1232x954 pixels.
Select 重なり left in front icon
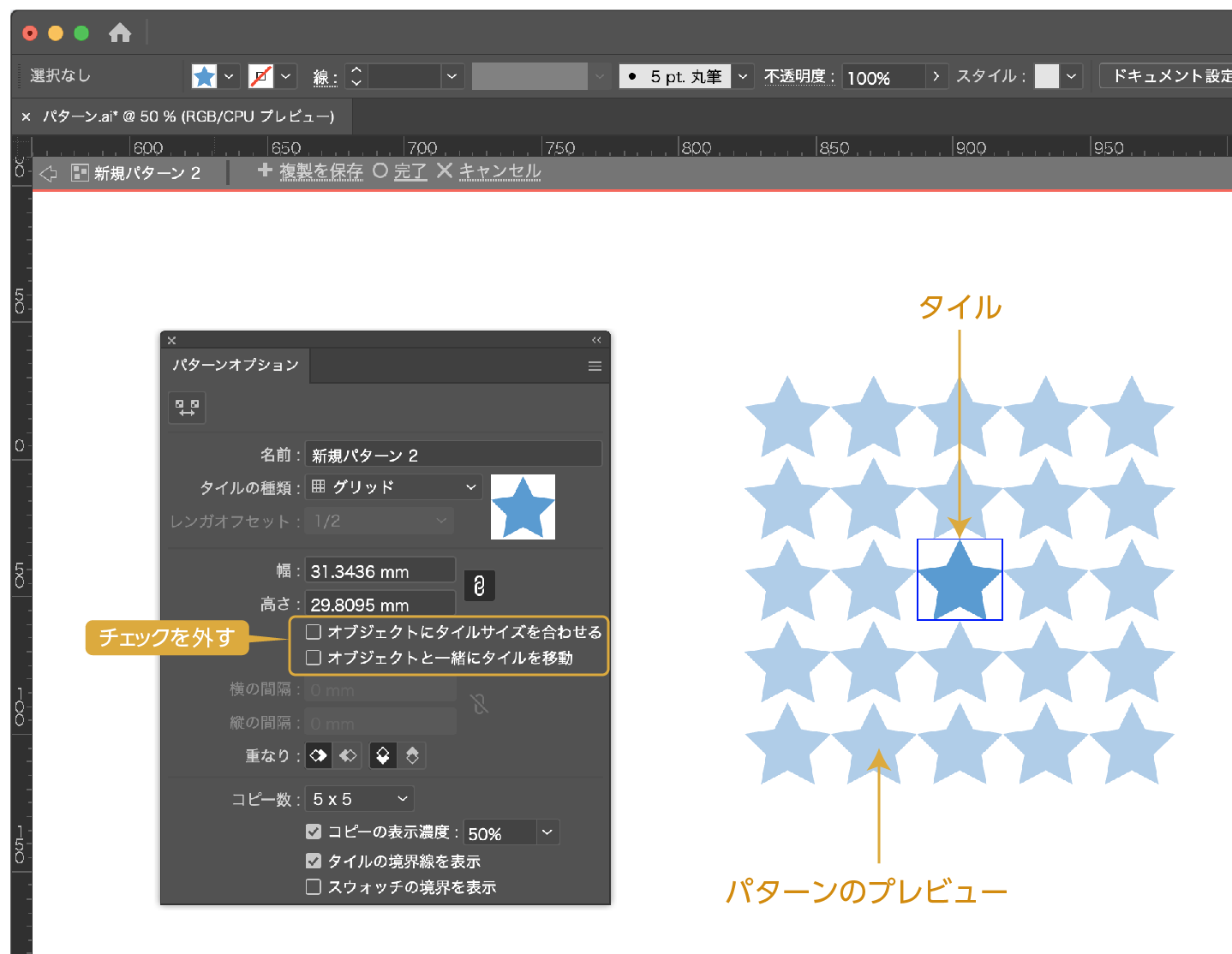point(319,755)
